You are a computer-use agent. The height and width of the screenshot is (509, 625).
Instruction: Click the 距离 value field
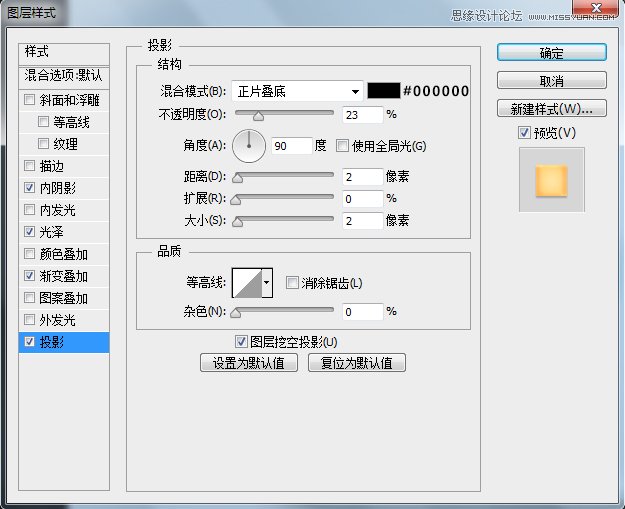pos(362,177)
